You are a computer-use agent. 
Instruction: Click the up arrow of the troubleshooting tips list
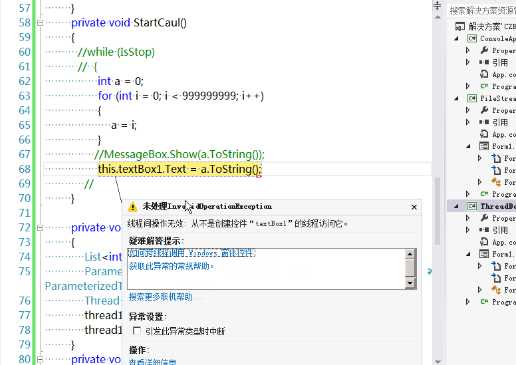pyautogui.click(x=410, y=254)
